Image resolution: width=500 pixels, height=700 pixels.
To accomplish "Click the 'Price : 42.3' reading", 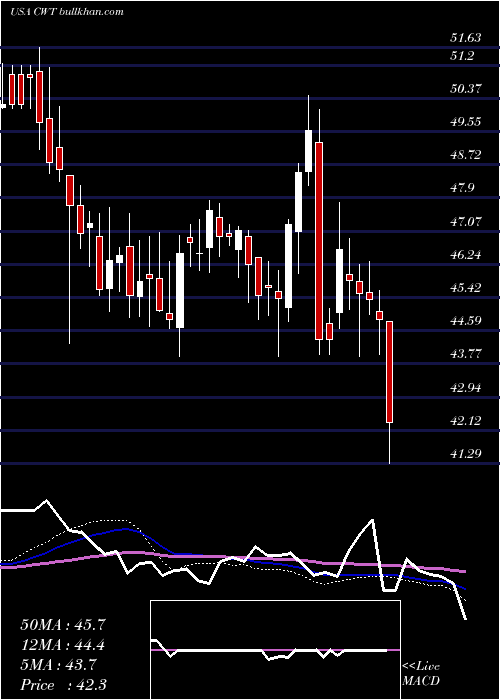I will click(x=63, y=685).
